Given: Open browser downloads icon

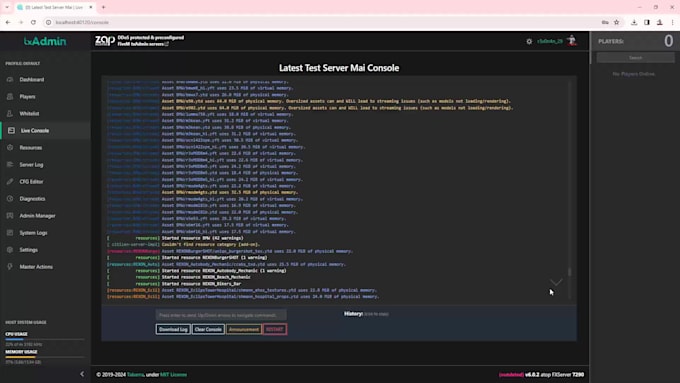Looking at the screenshot, I should coord(634,22).
